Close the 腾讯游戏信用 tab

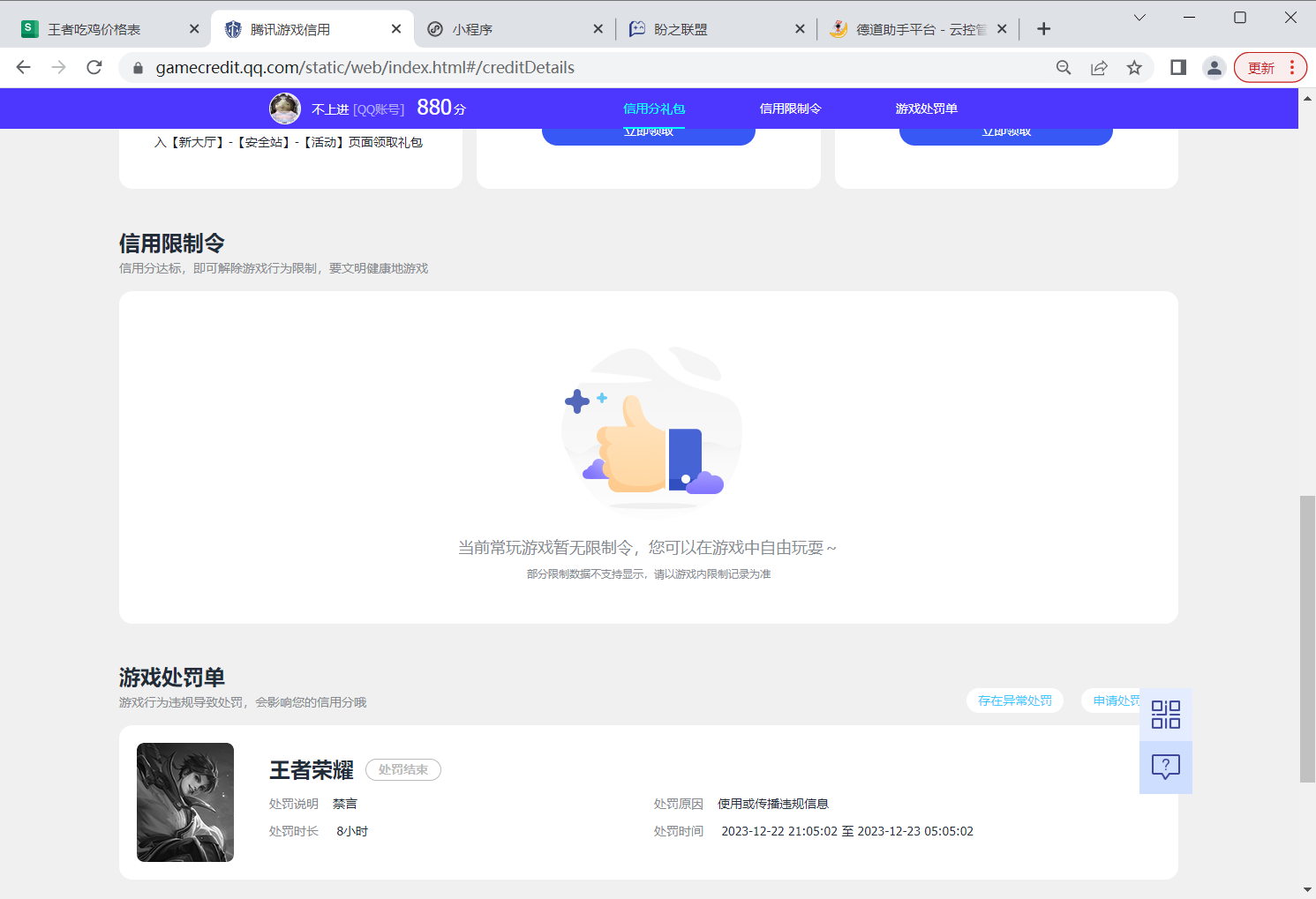pos(396,29)
